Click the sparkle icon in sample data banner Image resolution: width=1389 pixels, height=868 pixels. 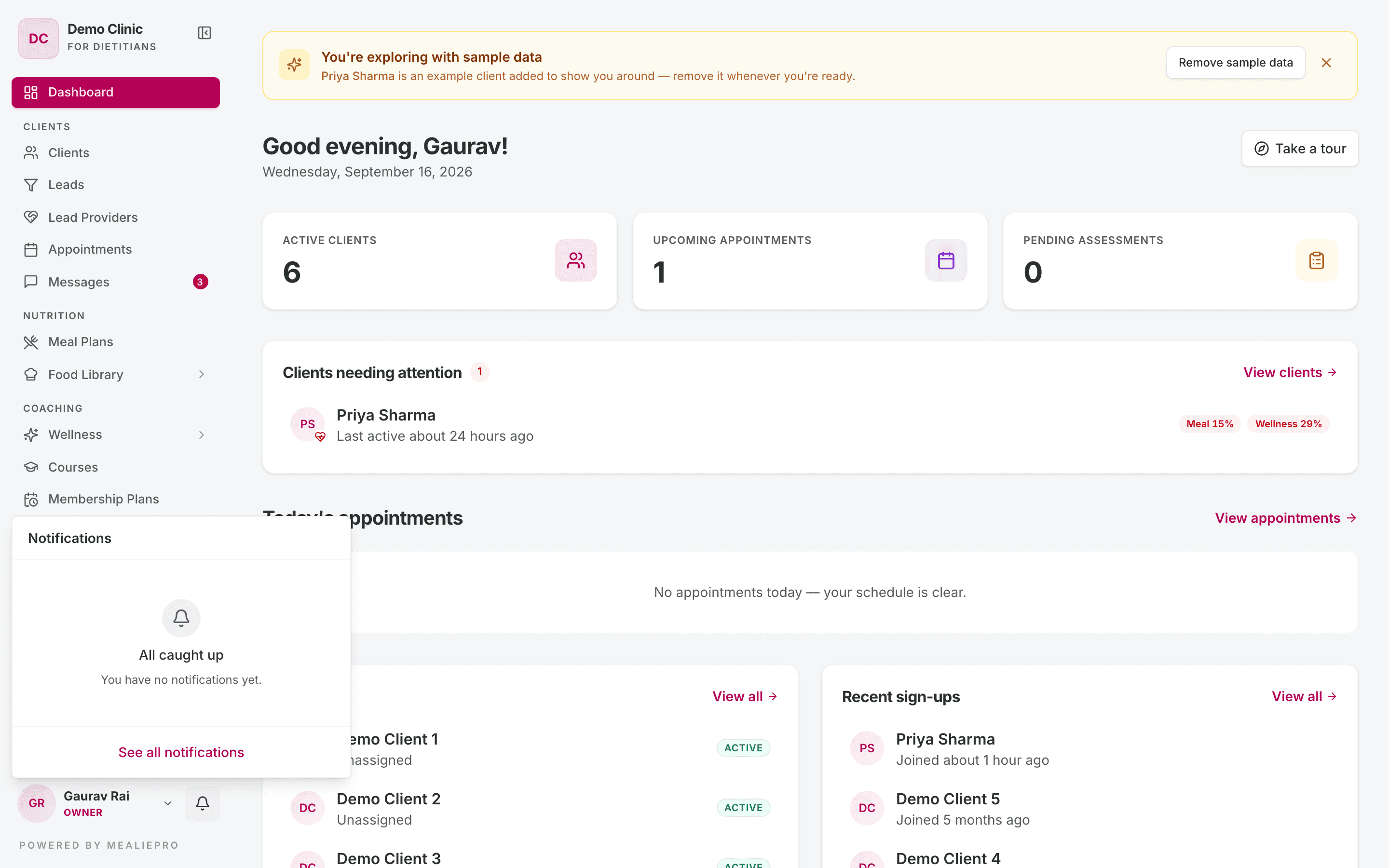pos(294,65)
